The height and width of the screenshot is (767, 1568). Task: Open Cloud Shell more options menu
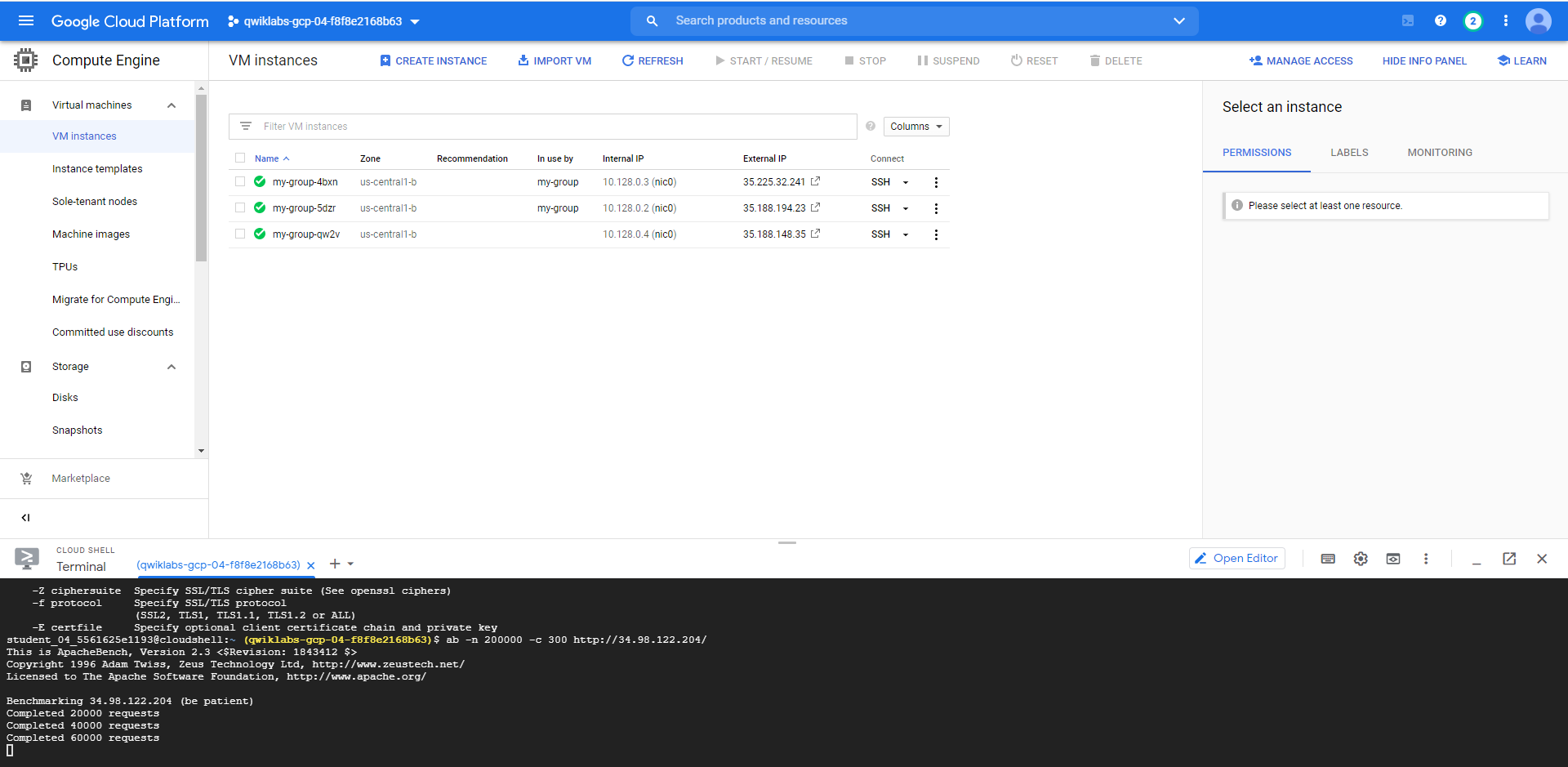[x=1426, y=559]
